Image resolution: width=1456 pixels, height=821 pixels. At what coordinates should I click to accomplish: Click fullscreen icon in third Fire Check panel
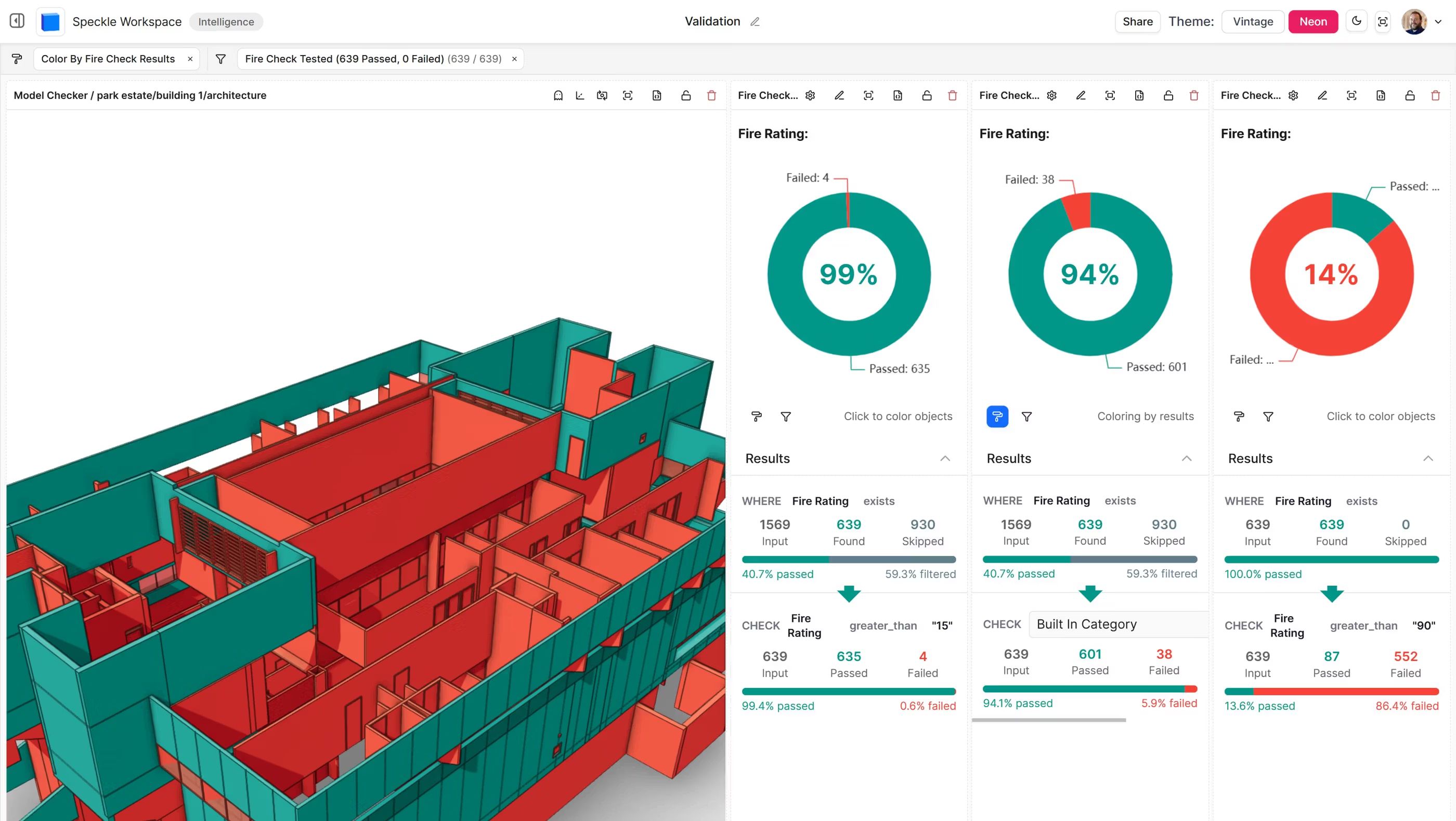[1351, 96]
